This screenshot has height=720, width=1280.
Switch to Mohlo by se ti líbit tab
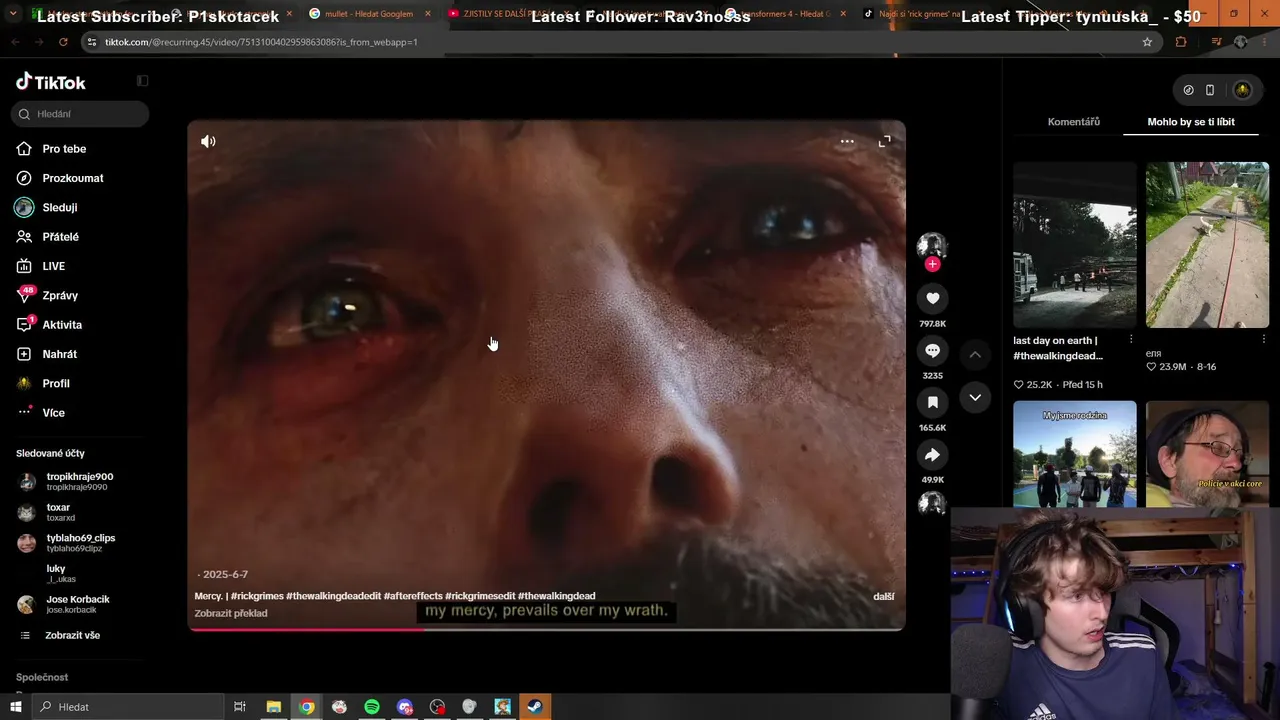tap(1191, 122)
